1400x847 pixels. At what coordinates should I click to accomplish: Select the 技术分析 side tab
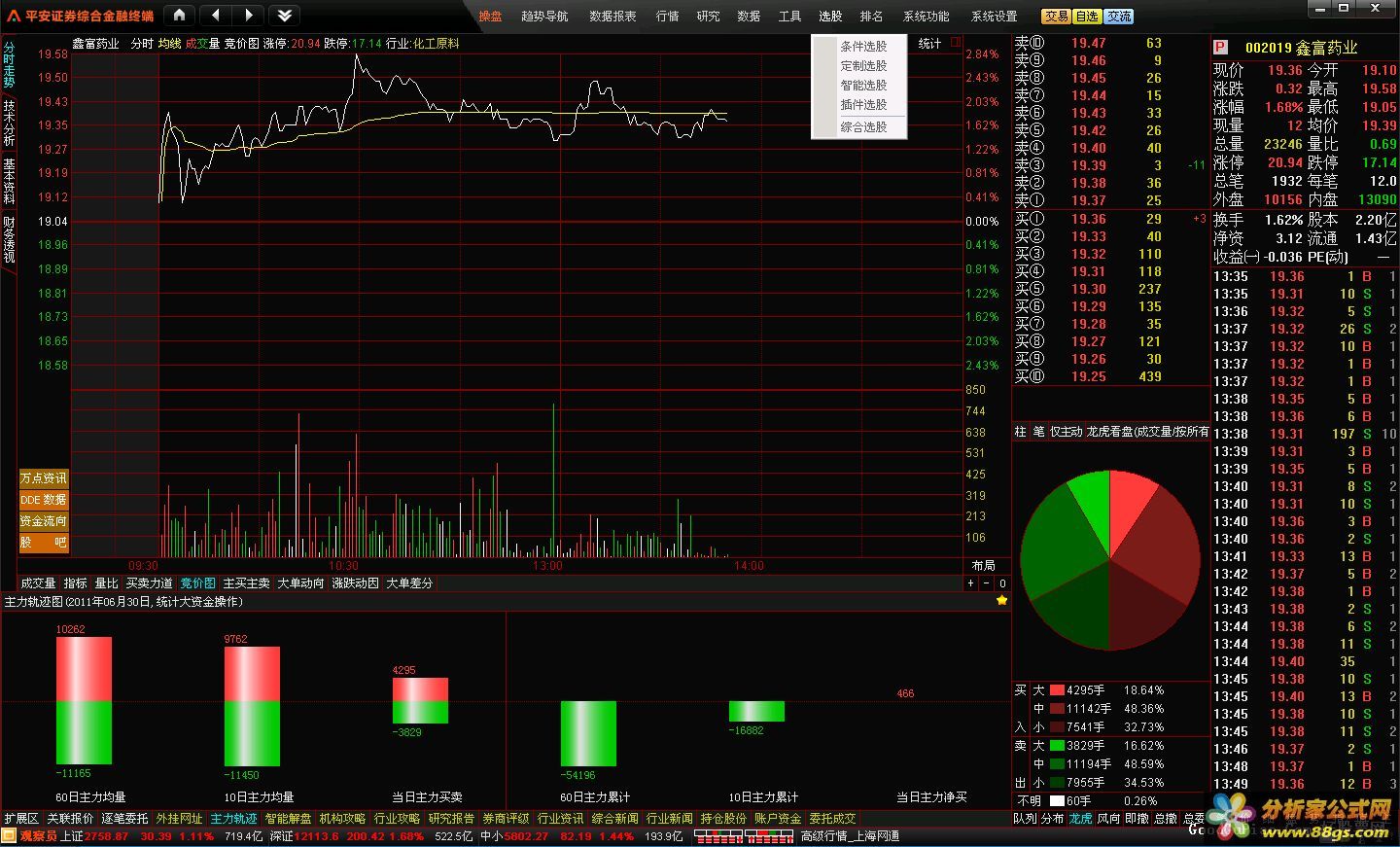9,123
